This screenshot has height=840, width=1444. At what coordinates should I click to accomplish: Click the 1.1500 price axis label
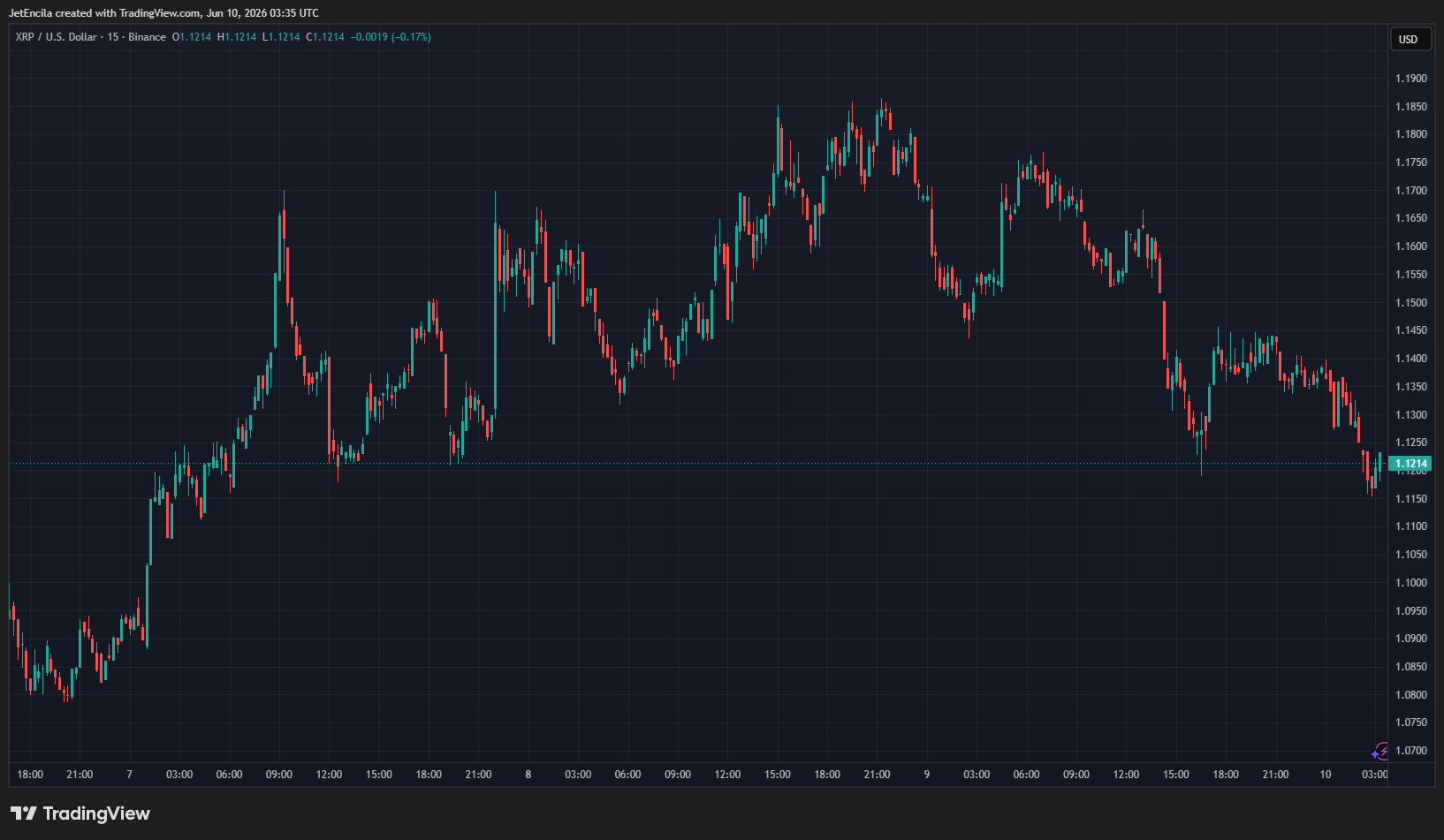1411,303
